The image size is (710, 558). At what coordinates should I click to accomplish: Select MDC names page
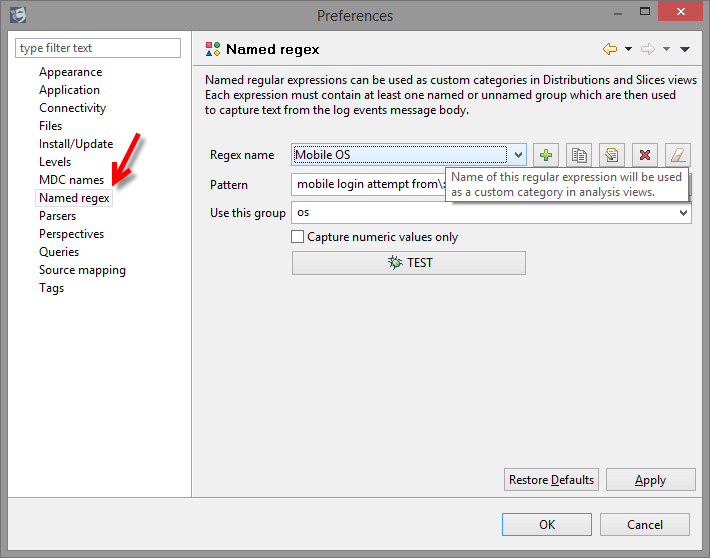[72, 180]
